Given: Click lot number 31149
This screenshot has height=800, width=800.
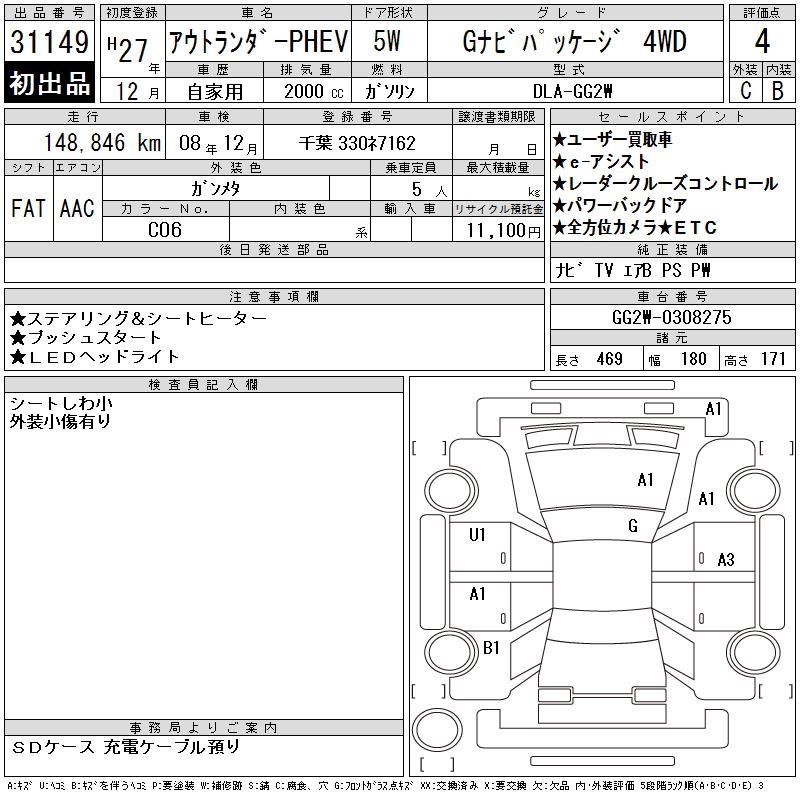Looking at the screenshot, I should click(50, 43).
